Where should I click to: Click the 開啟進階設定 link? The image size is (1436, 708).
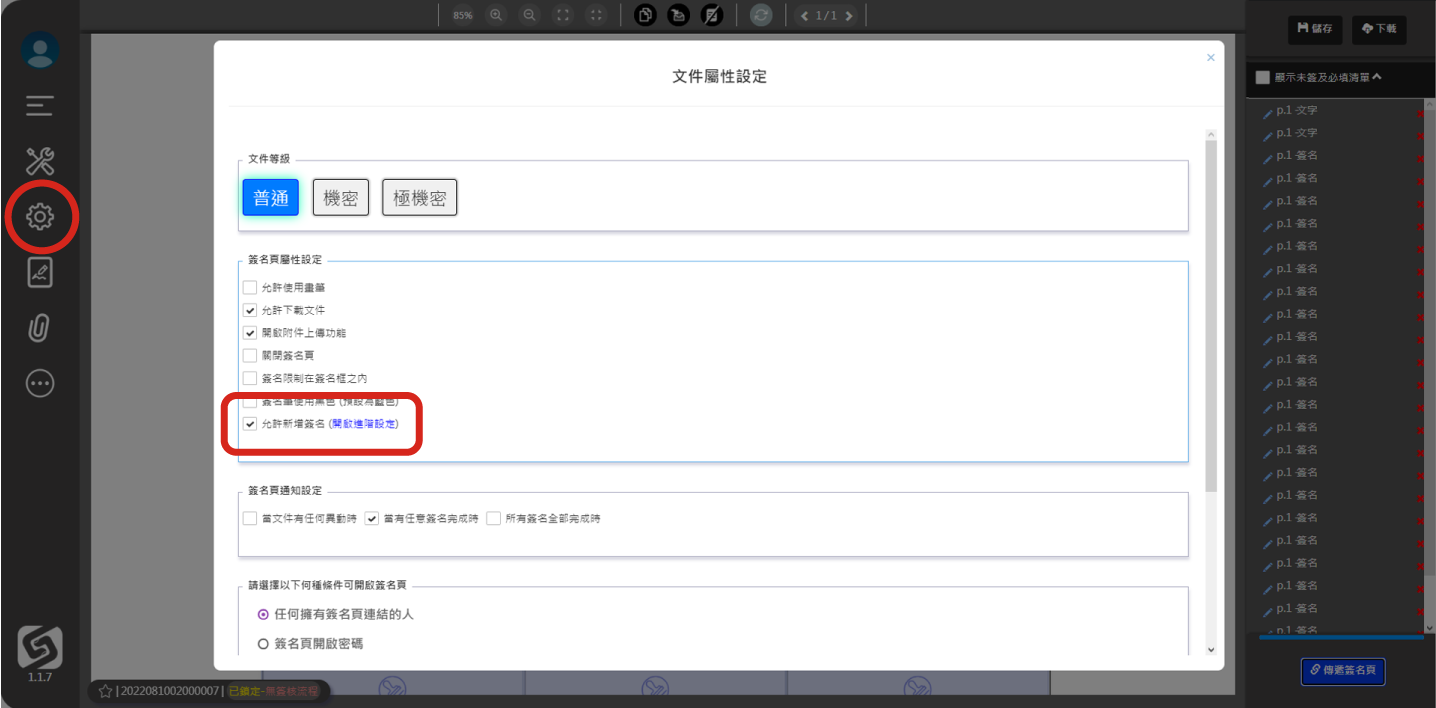(364, 424)
